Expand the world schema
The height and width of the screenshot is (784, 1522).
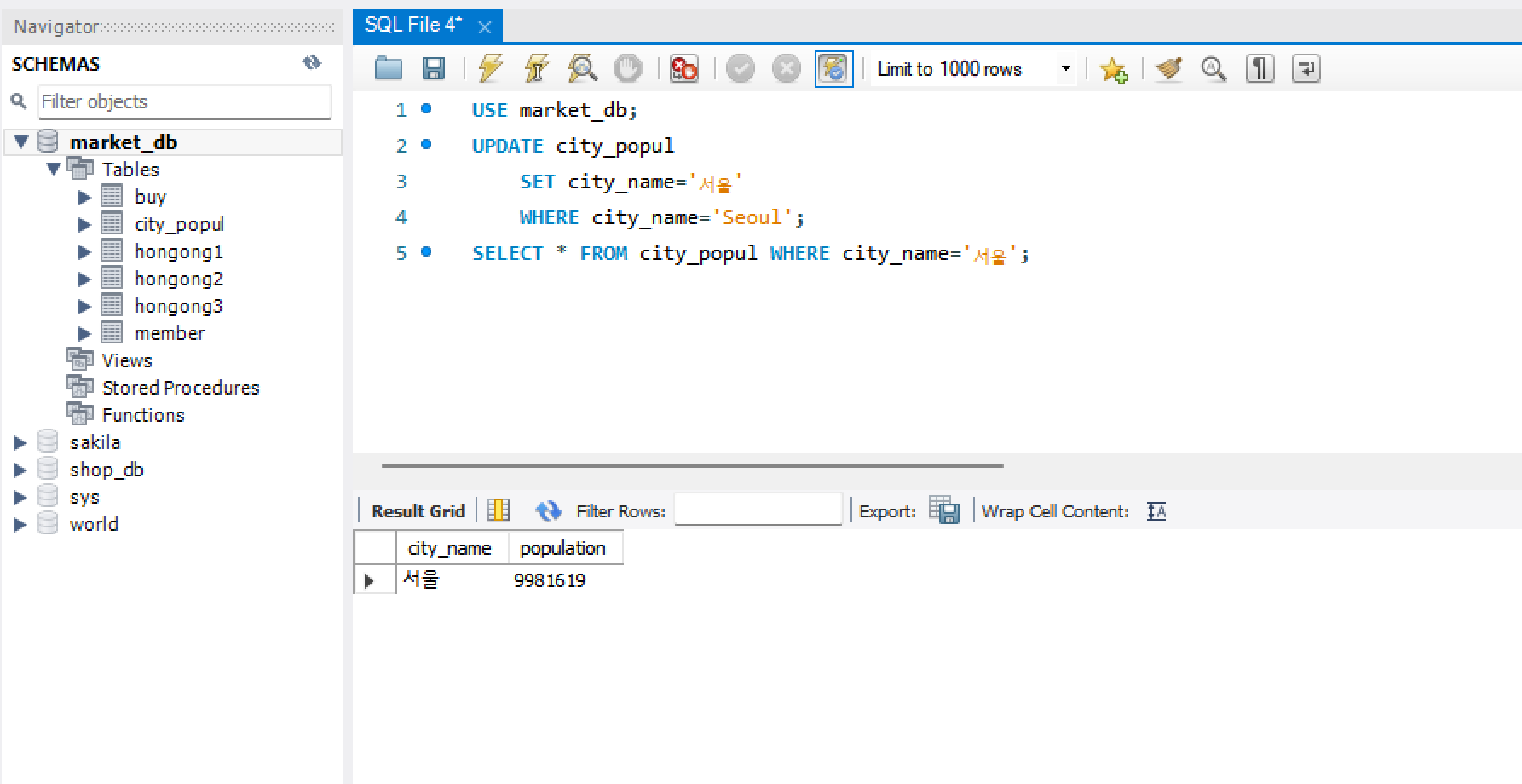point(20,525)
